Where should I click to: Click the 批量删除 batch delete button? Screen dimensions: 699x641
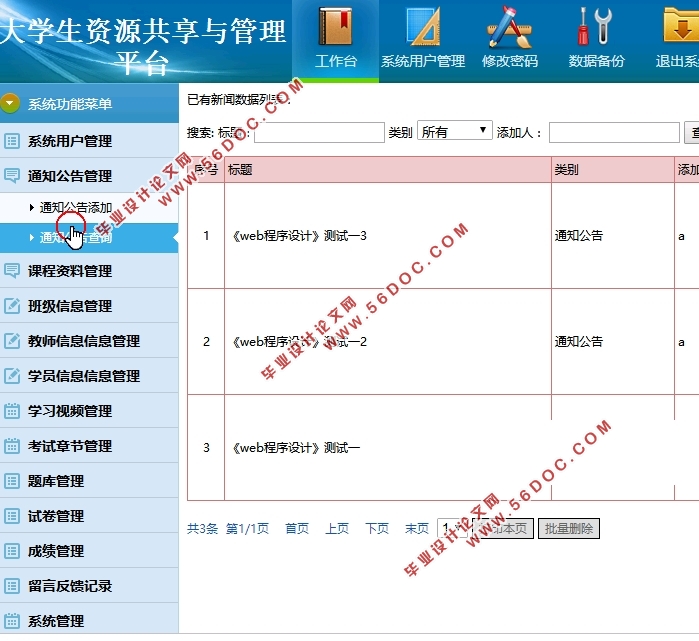click(x=569, y=528)
